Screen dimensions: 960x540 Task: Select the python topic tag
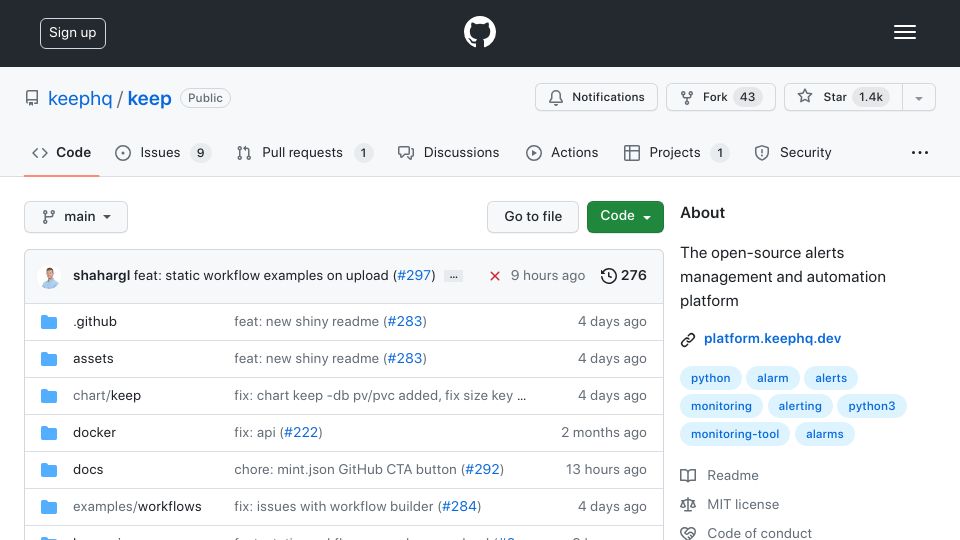[x=711, y=378]
